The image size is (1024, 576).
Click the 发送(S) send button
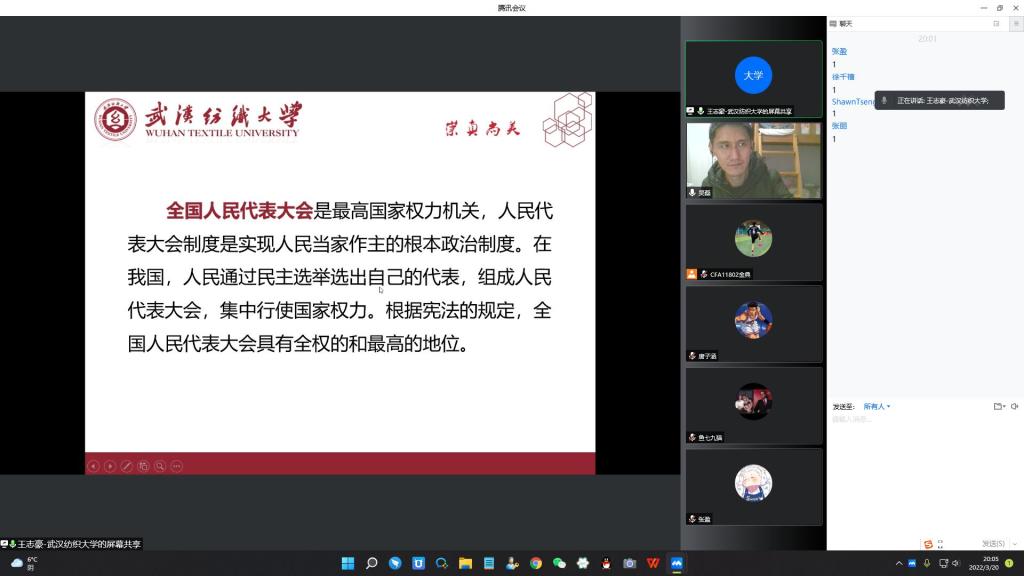(993, 543)
